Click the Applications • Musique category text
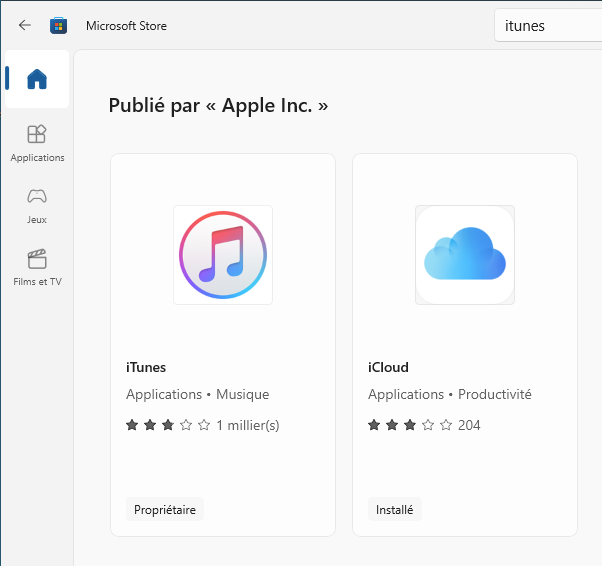The height and width of the screenshot is (566, 602). [198, 394]
